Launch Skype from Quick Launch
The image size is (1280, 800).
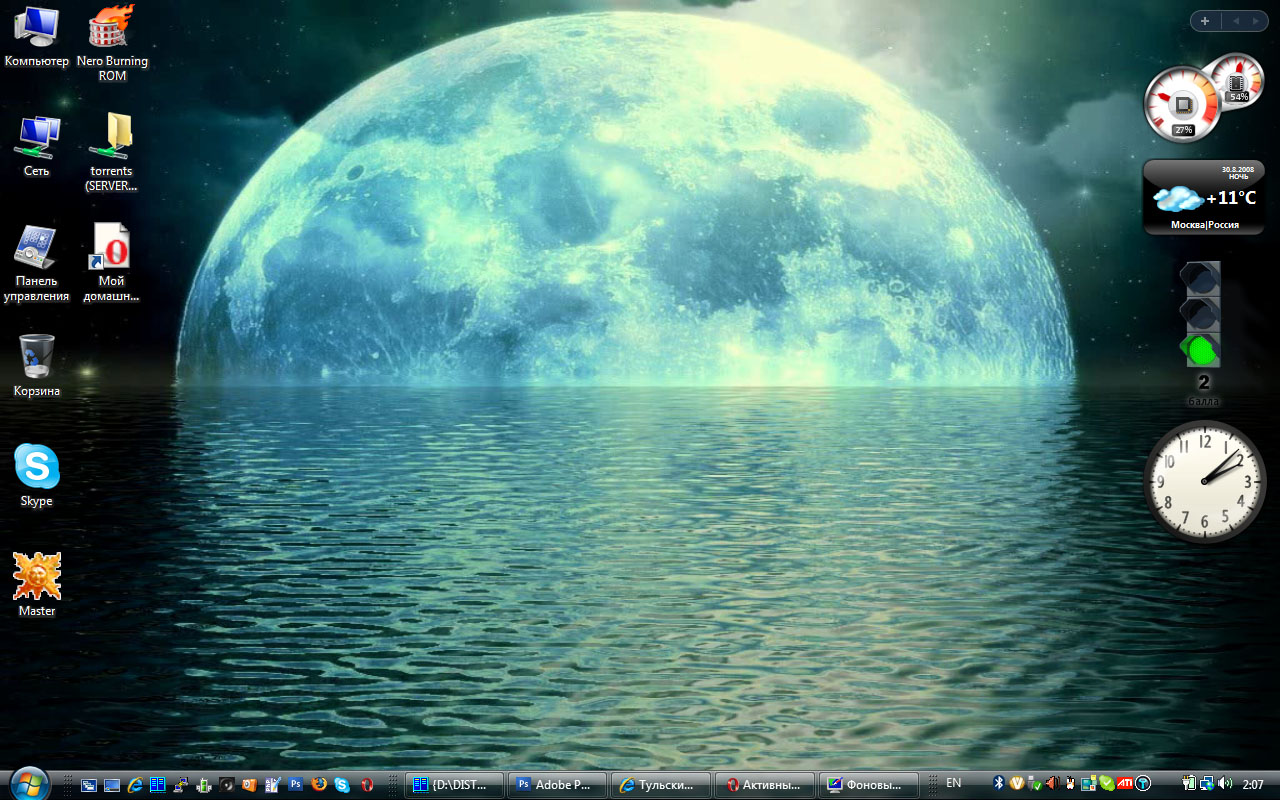pos(342,785)
